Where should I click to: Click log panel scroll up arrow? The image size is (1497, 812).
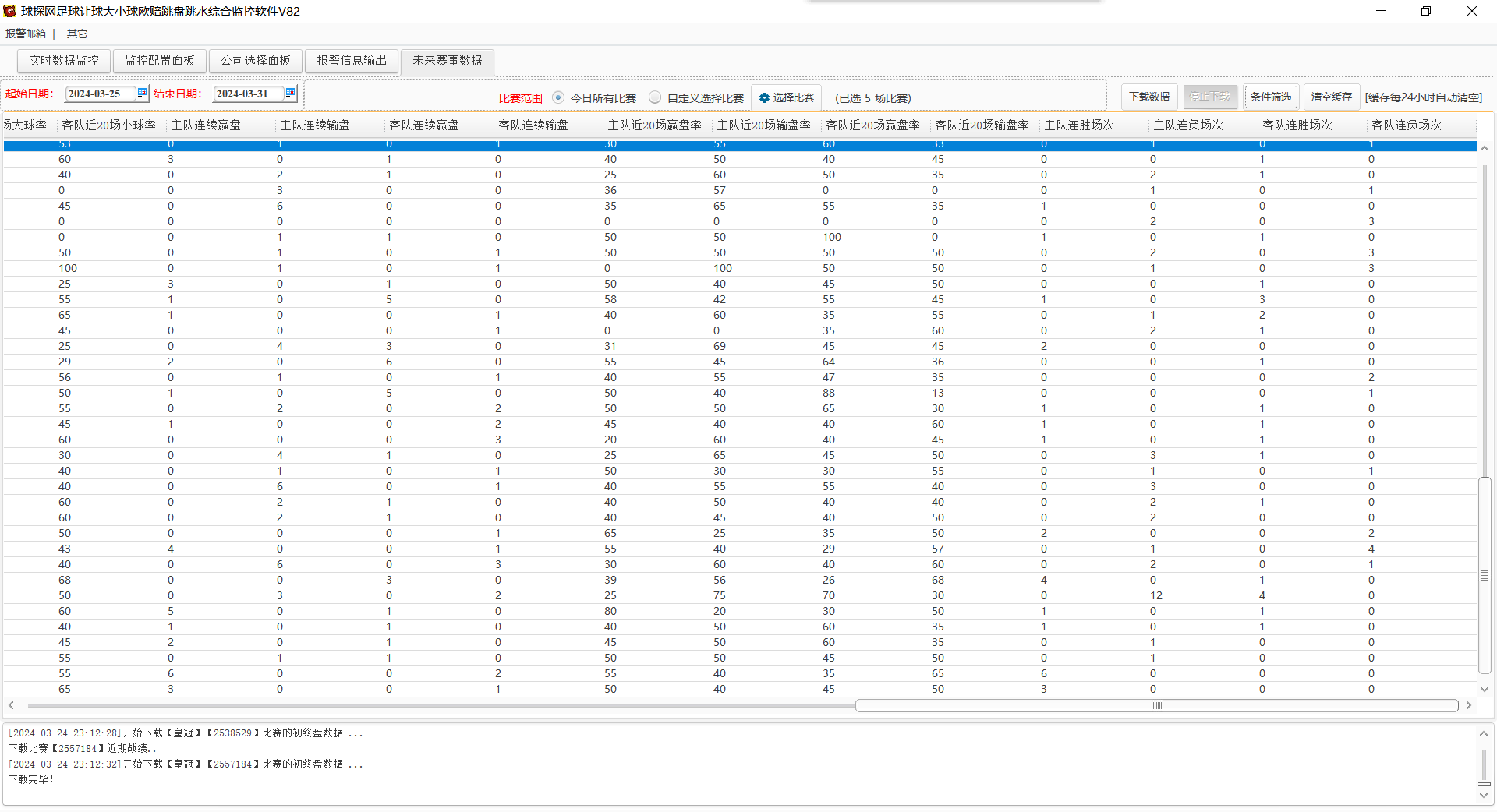coord(1483,733)
